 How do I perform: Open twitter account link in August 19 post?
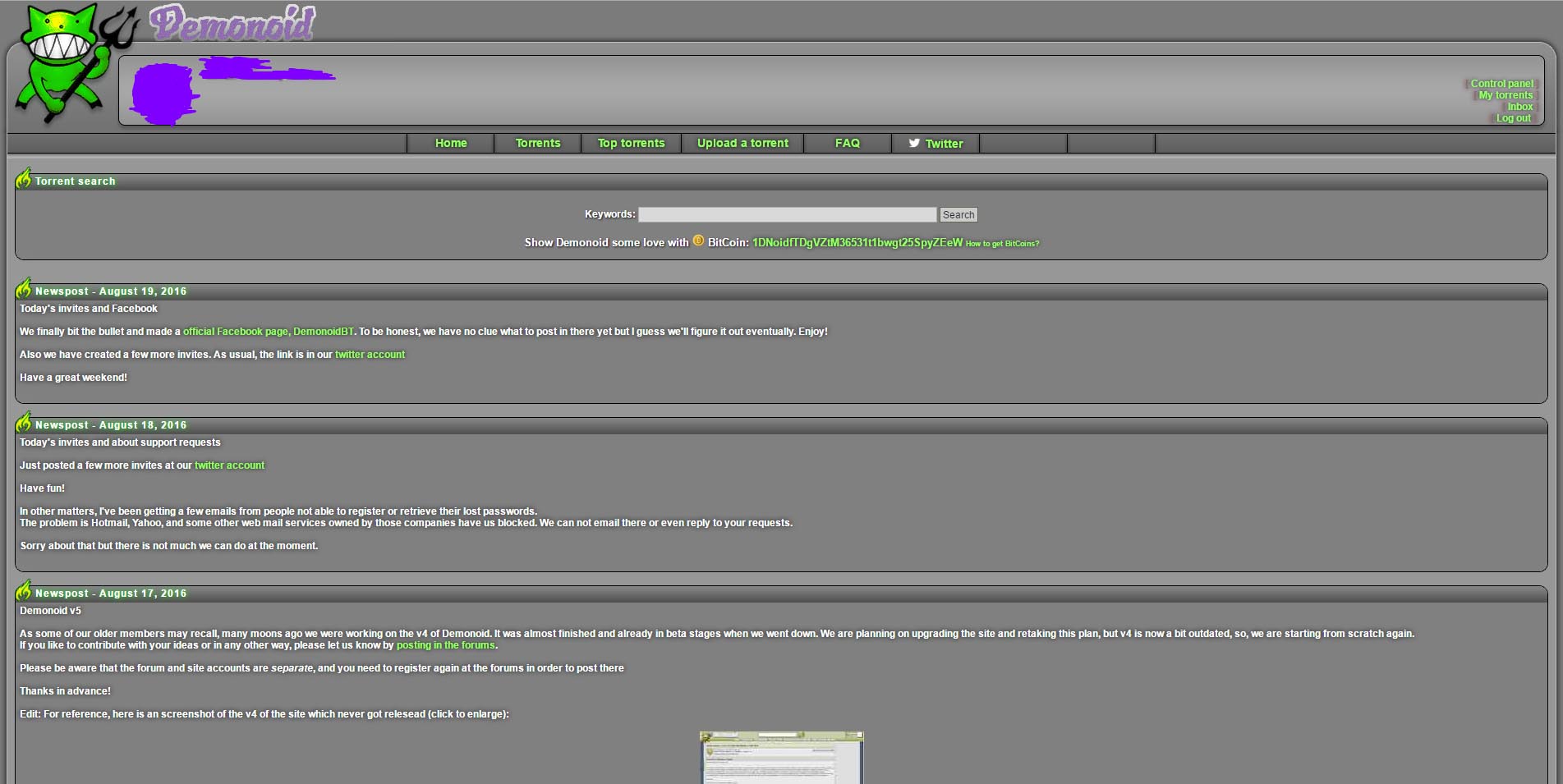pos(370,355)
